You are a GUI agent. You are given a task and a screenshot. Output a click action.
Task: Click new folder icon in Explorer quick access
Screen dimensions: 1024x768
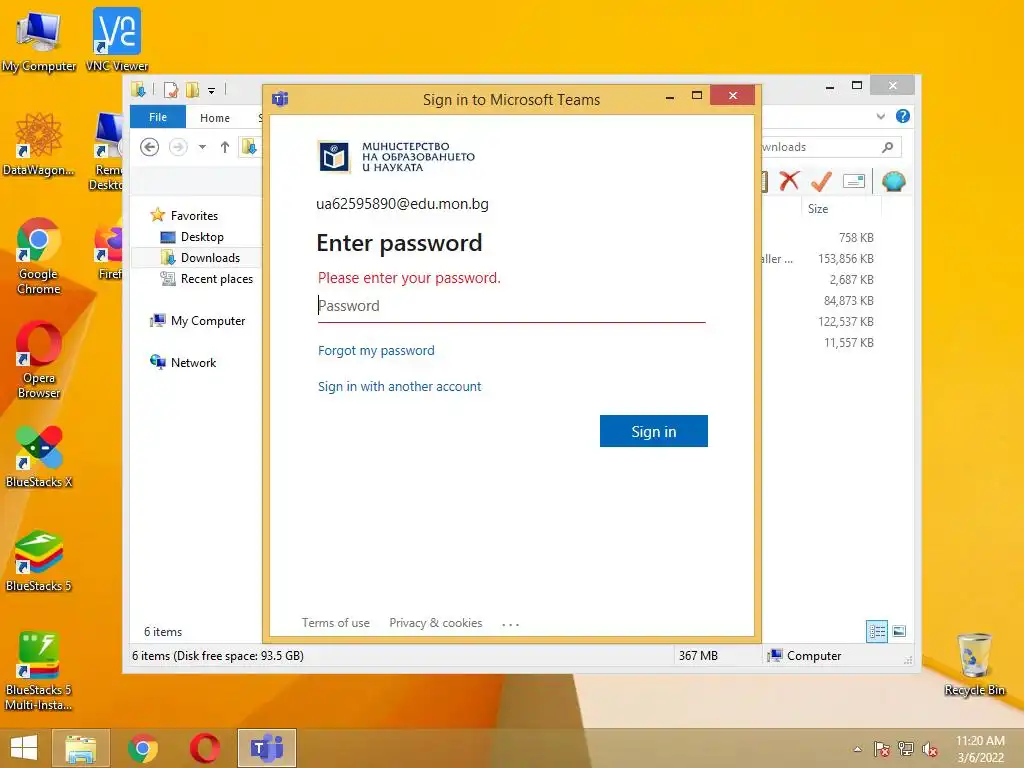click(x=192, y=89)
